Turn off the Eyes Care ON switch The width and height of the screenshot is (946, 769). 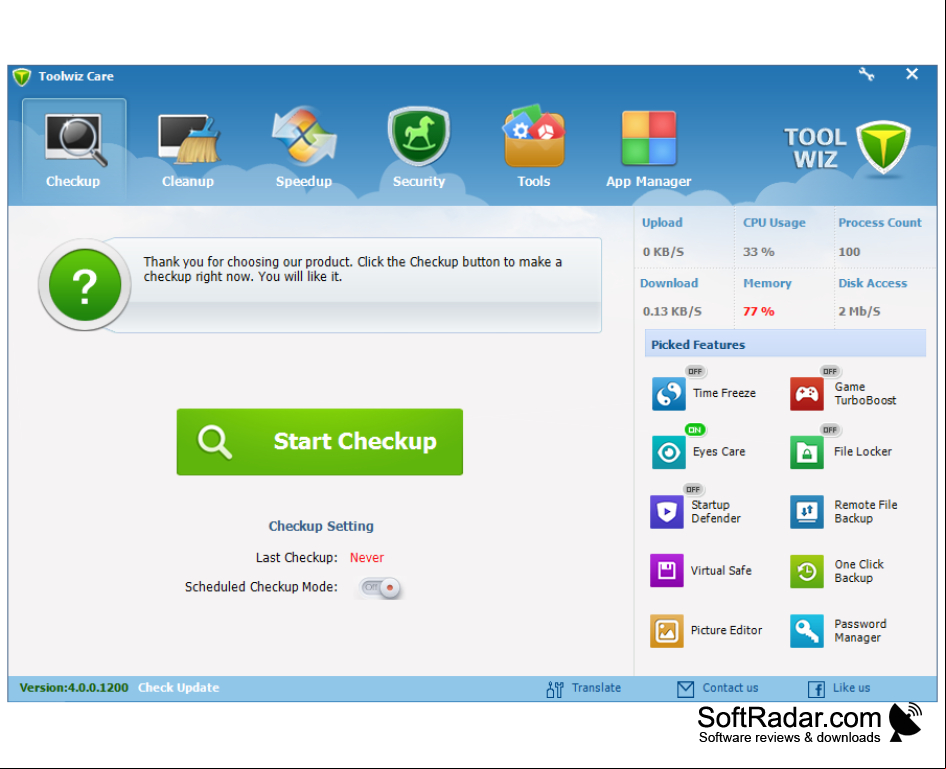[x=695, y=430]
